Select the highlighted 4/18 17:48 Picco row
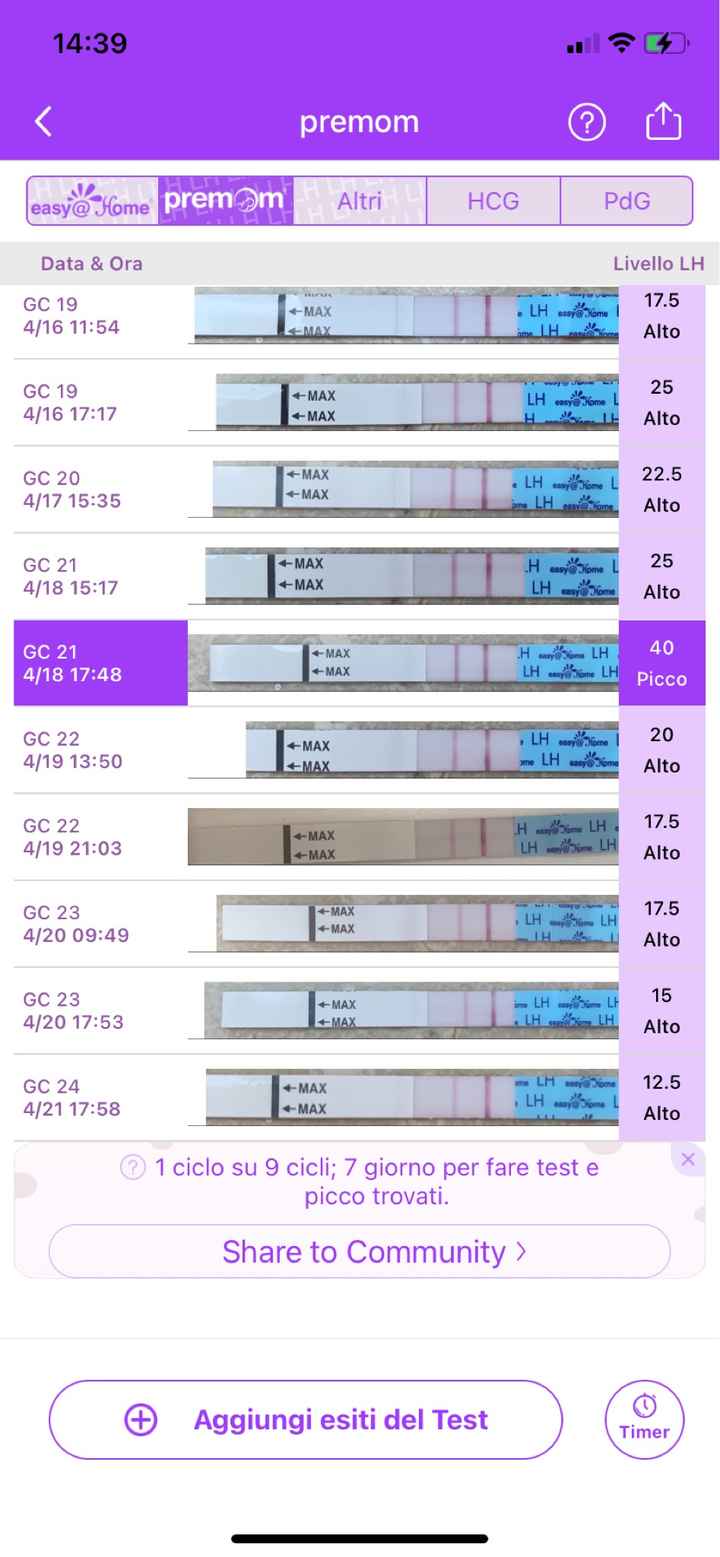This screenshot has width=720, height=1557. [100, 663]
